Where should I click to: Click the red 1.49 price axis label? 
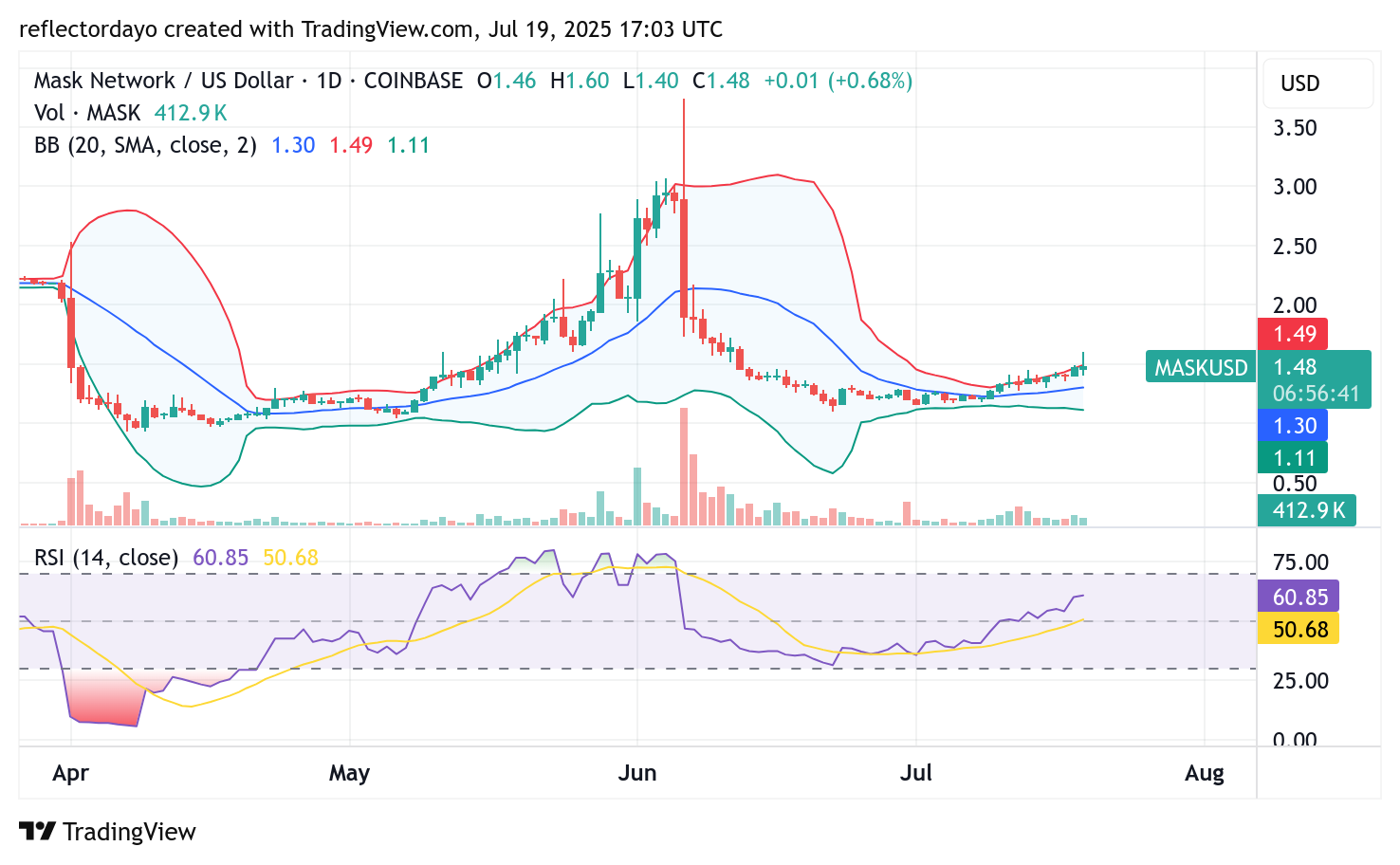(x=1293, y=334)
